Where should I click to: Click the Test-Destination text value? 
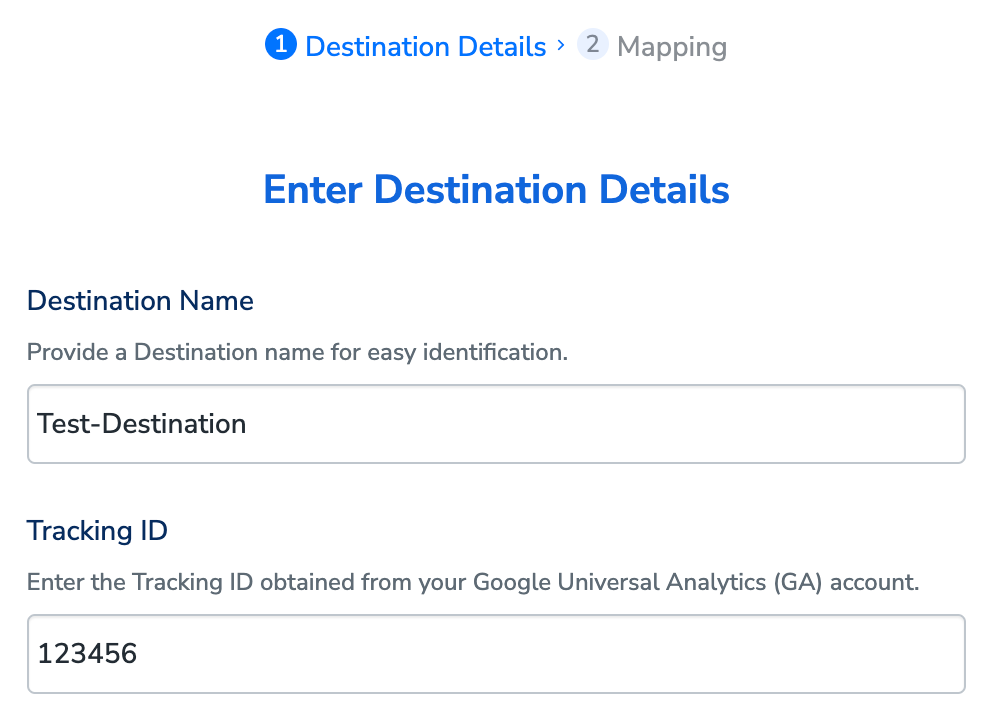(x=142, y=424)
